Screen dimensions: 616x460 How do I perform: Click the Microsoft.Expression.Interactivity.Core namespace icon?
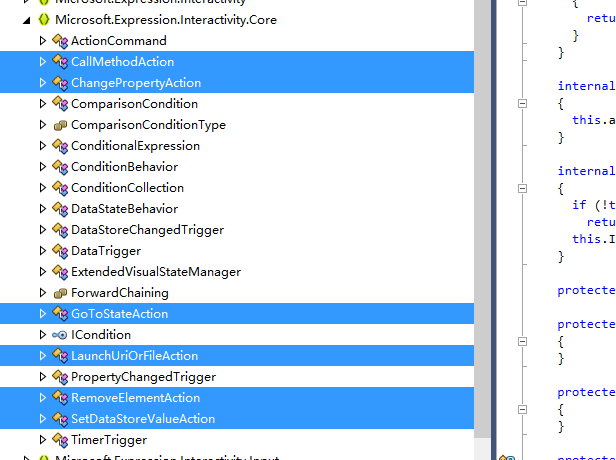click(44, 20)
